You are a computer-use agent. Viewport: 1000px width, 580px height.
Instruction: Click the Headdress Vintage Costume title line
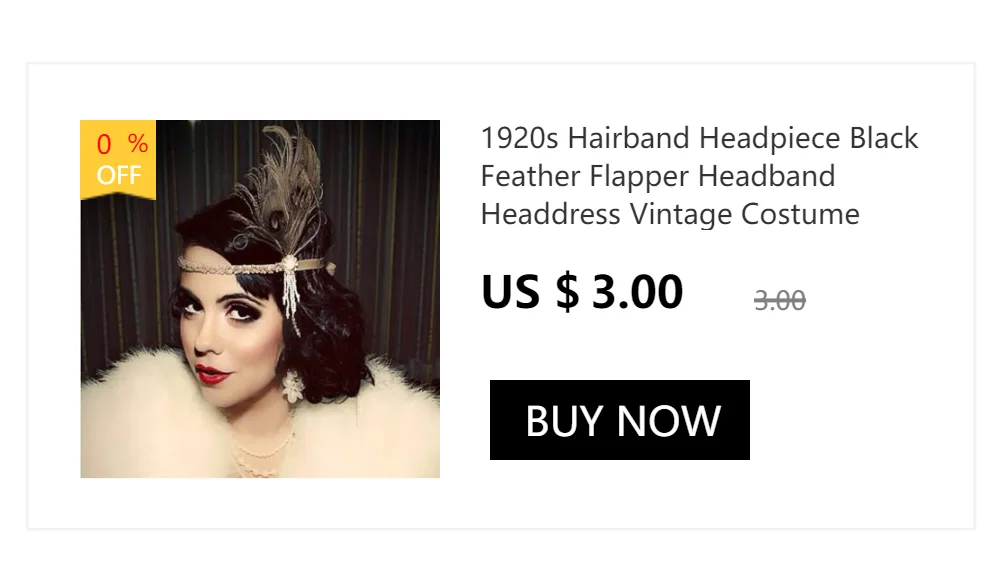click(670, 214)
